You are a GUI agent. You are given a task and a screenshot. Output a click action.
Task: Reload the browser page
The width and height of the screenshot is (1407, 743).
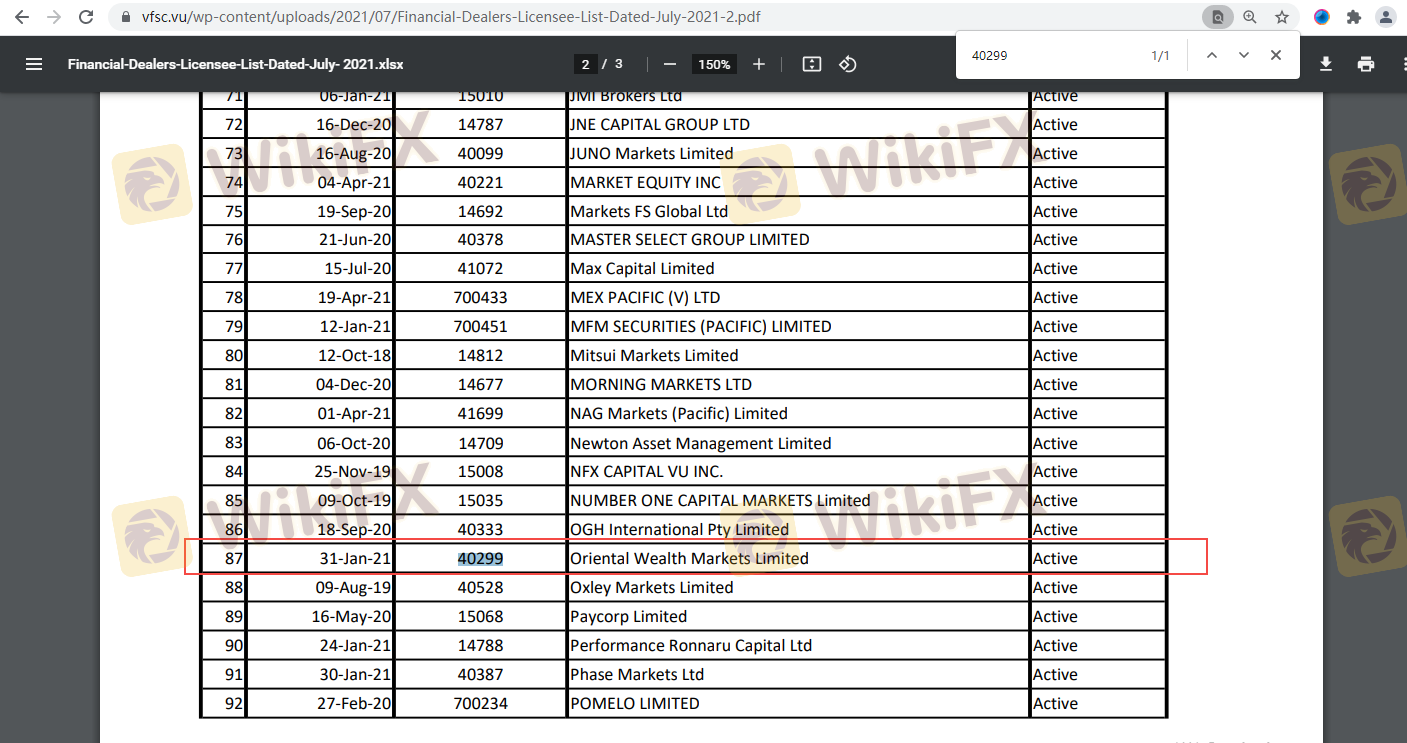point(86,17)
